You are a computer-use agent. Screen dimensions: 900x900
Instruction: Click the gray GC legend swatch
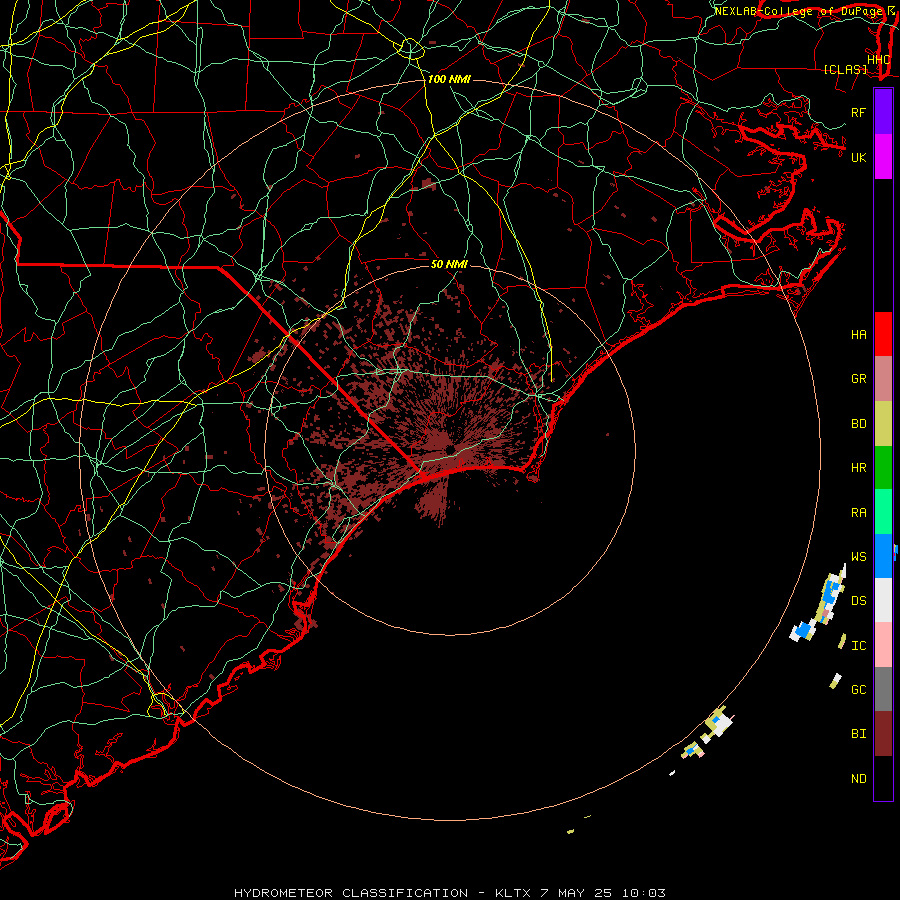click(883, 689)
